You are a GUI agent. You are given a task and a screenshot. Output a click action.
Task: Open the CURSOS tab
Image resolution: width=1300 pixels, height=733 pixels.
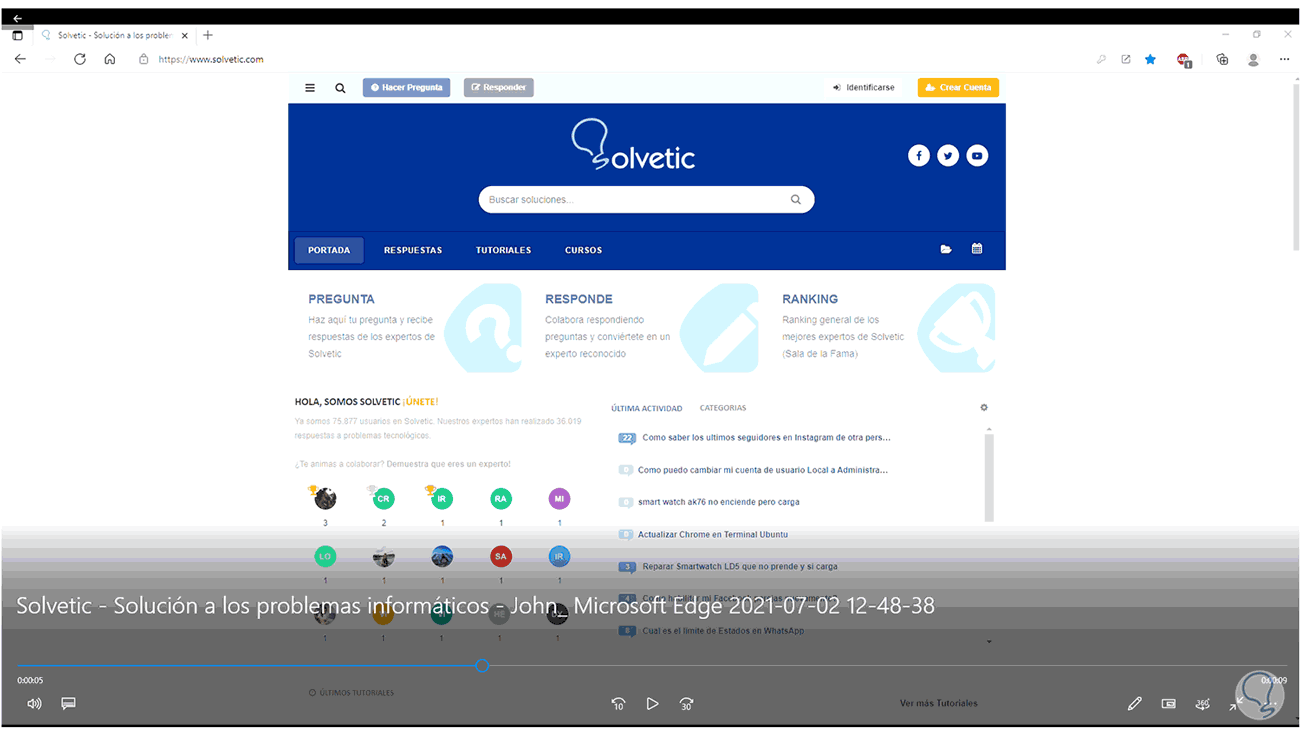(583, 250)
